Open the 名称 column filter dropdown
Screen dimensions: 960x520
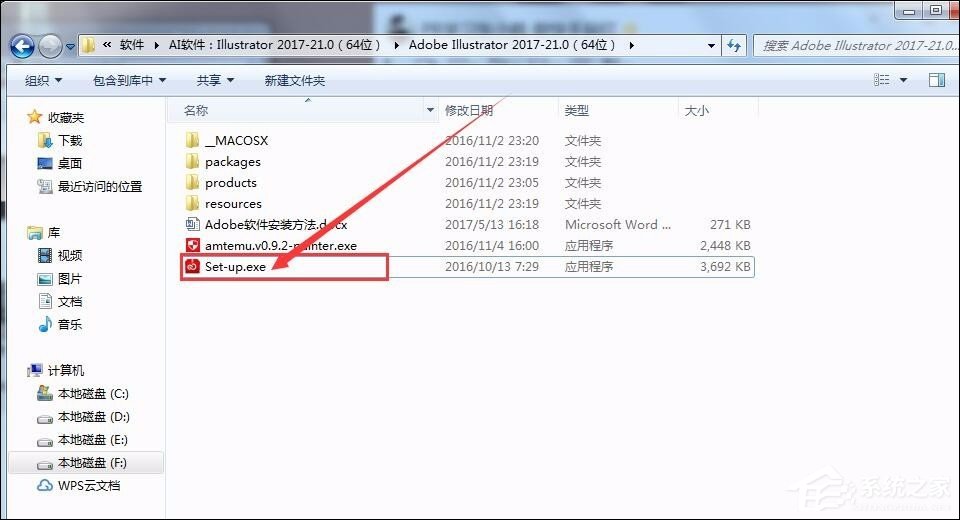tap(430, 110)
